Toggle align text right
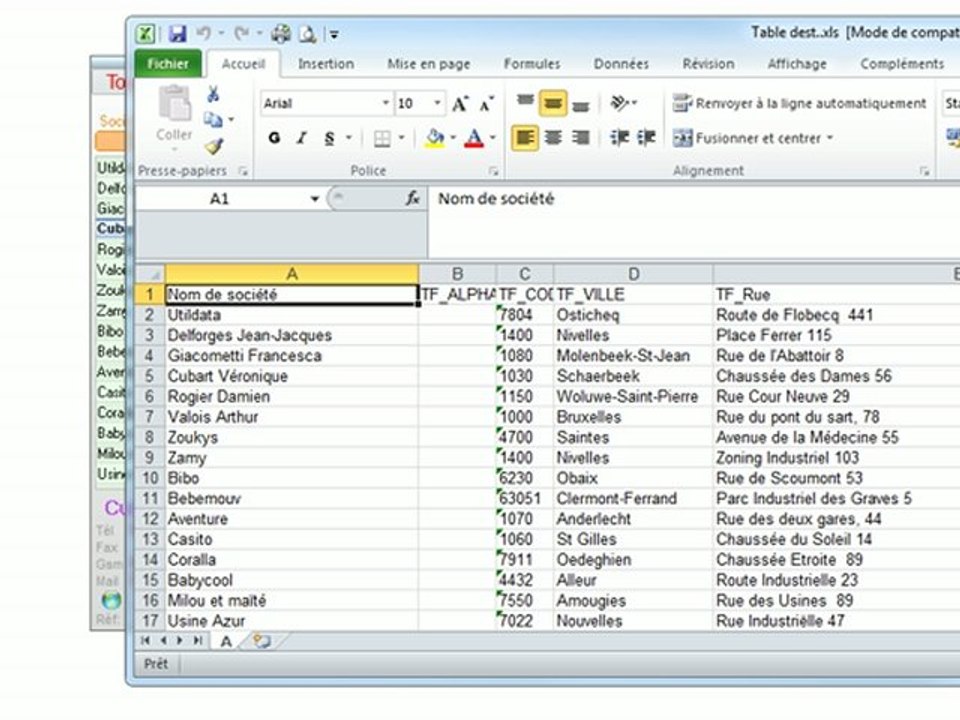 point(580,138)
